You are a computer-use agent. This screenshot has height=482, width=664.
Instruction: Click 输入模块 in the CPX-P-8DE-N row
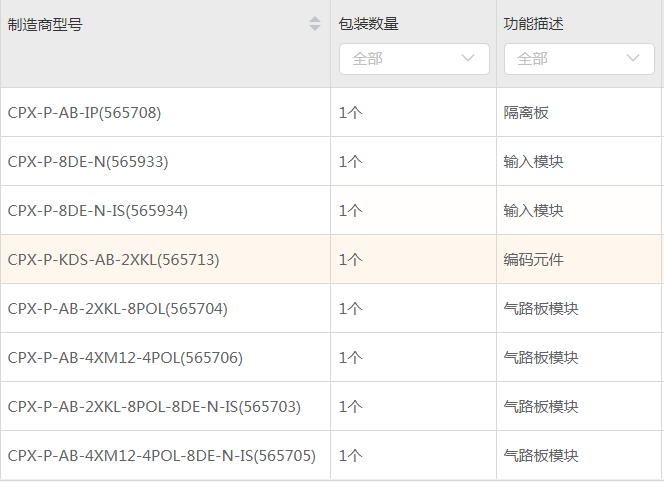click(533, 162)
